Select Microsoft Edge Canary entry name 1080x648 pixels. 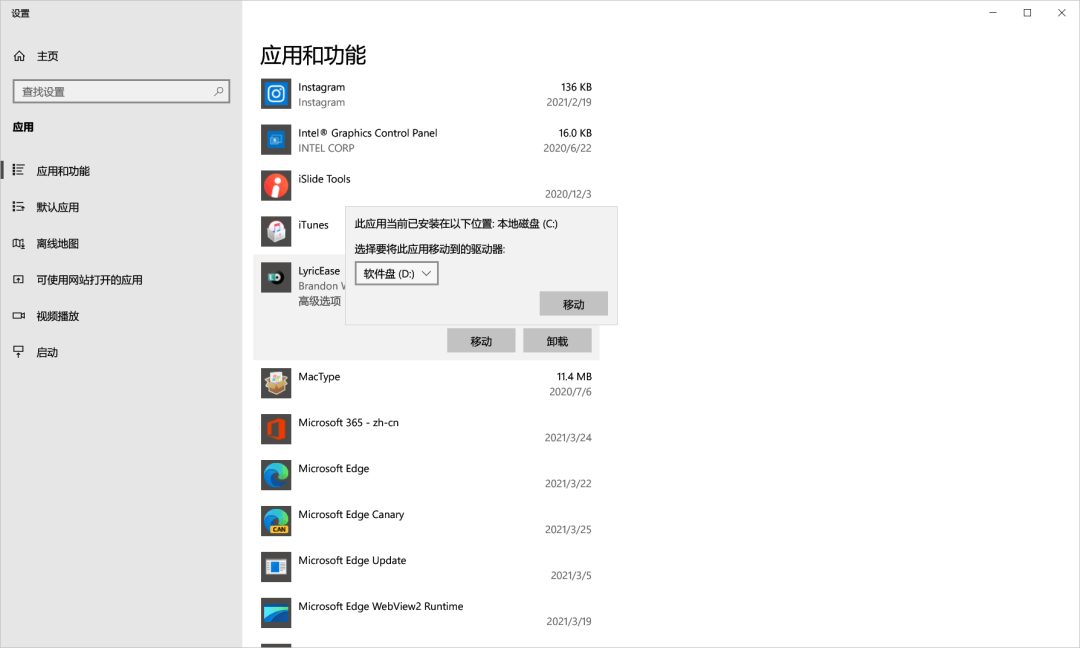351,514
